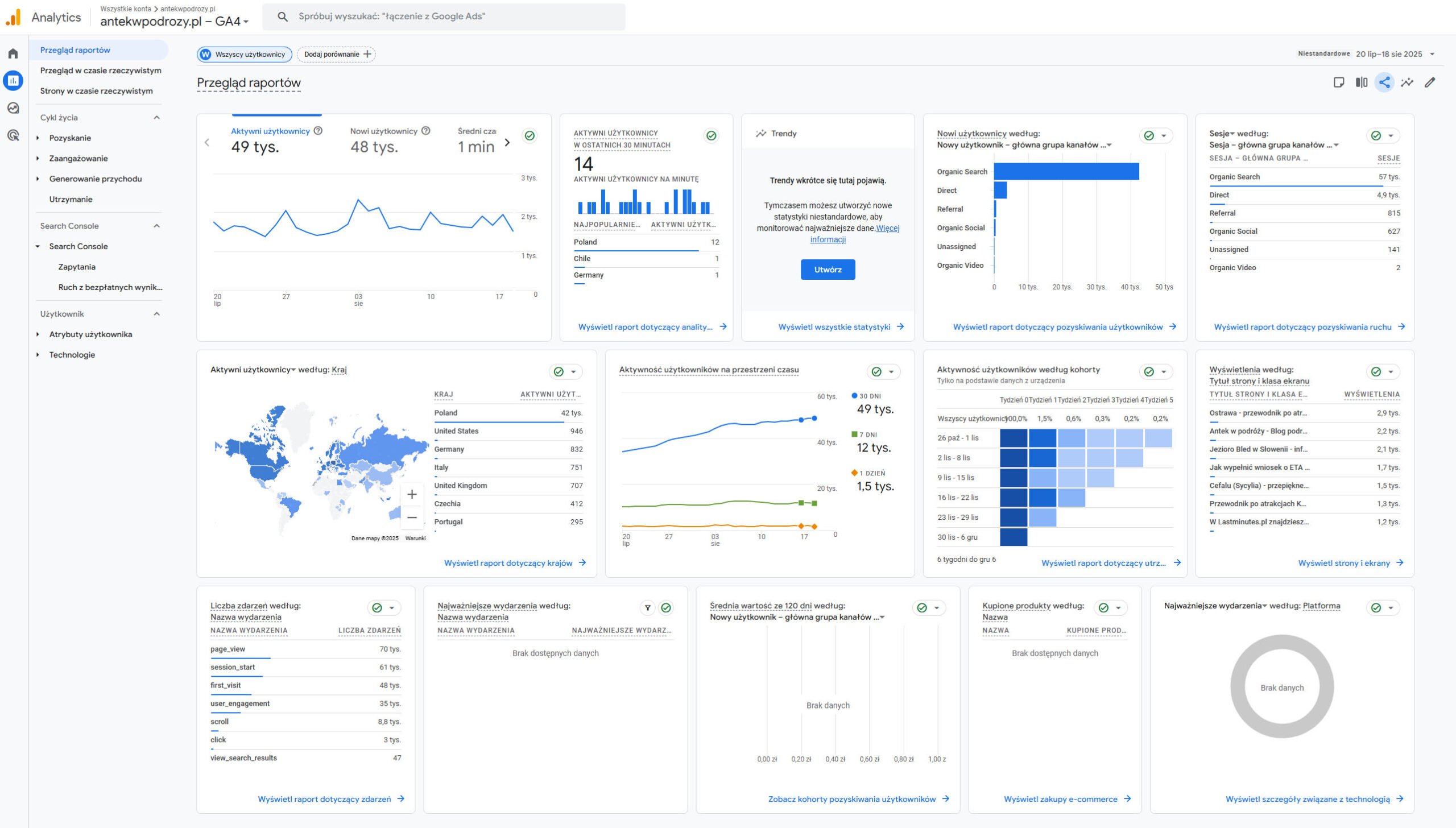This screenshot has height=828, width=1456.
Task: Zoom in on the country map
Action: (412, 494)
